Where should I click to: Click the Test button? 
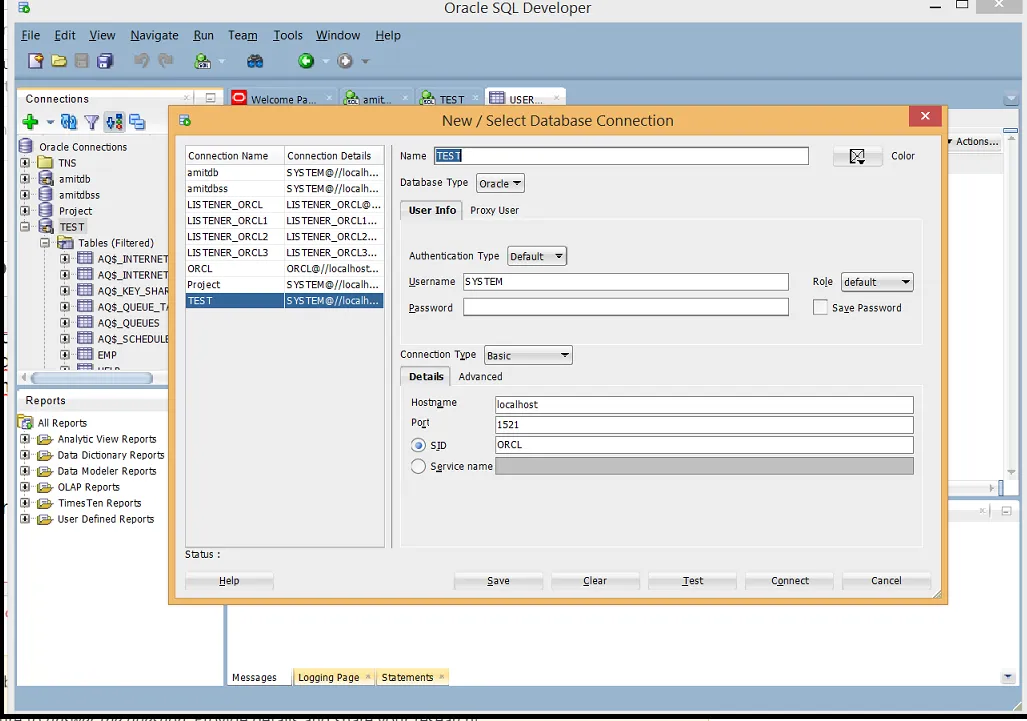tap(692, 580)
